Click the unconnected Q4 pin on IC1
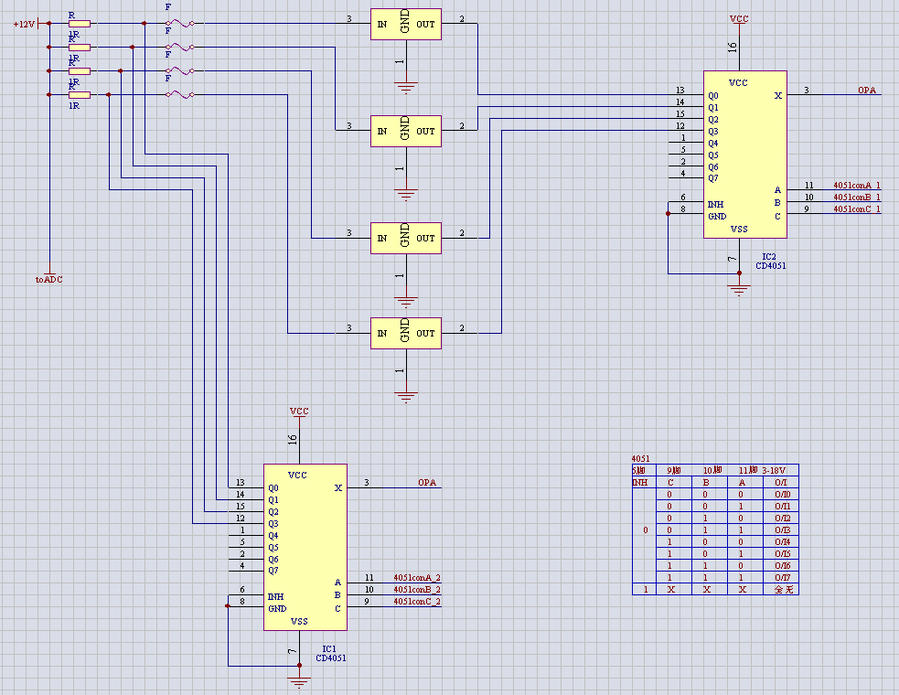Screen dimensions: 899x695 [246, 536]
